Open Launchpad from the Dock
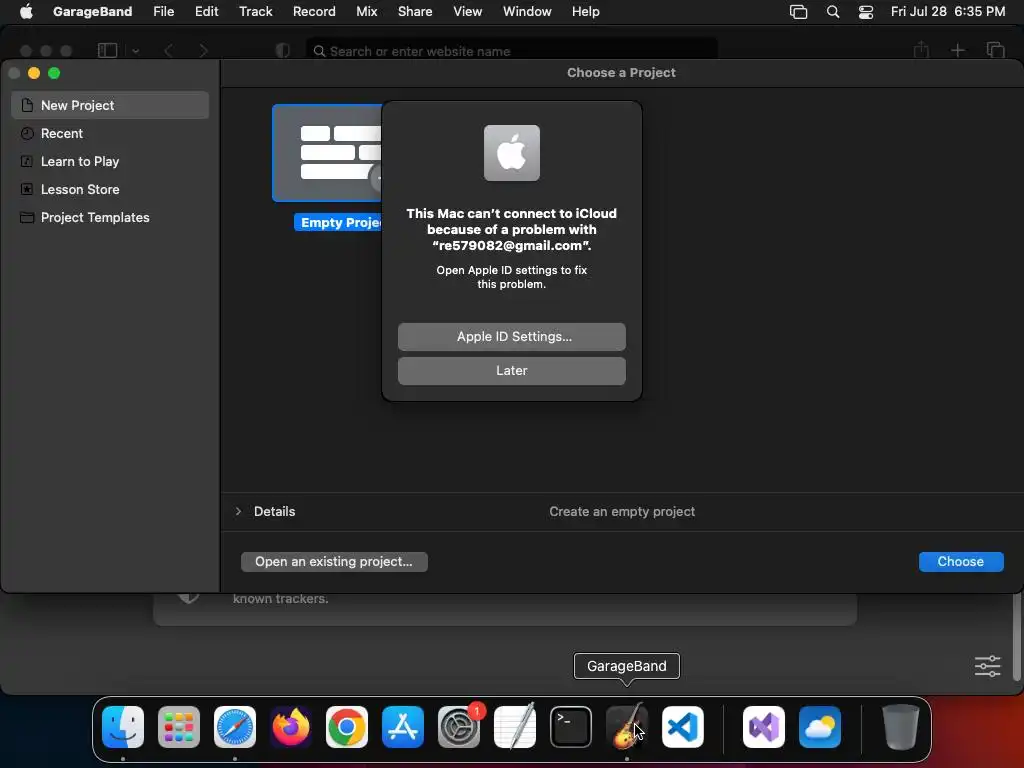 (x=179, y=727)
